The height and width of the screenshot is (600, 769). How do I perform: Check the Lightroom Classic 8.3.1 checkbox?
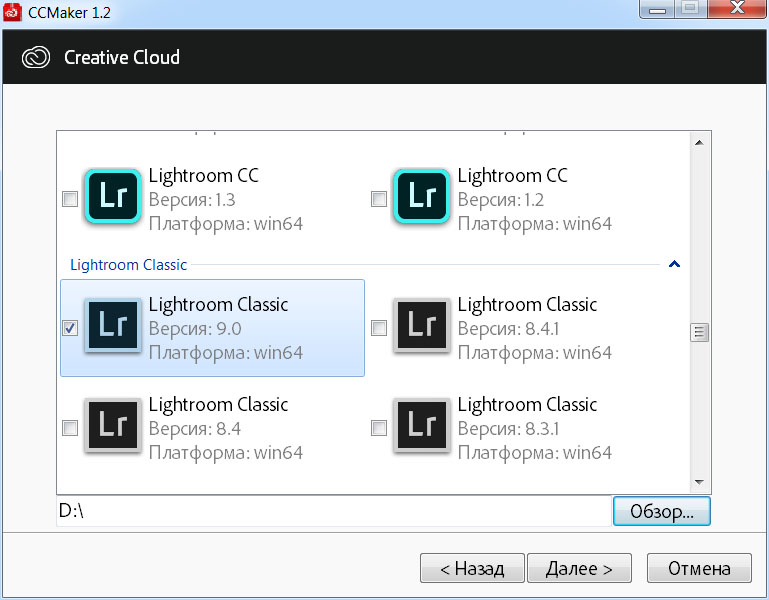[x=379, y=428]
